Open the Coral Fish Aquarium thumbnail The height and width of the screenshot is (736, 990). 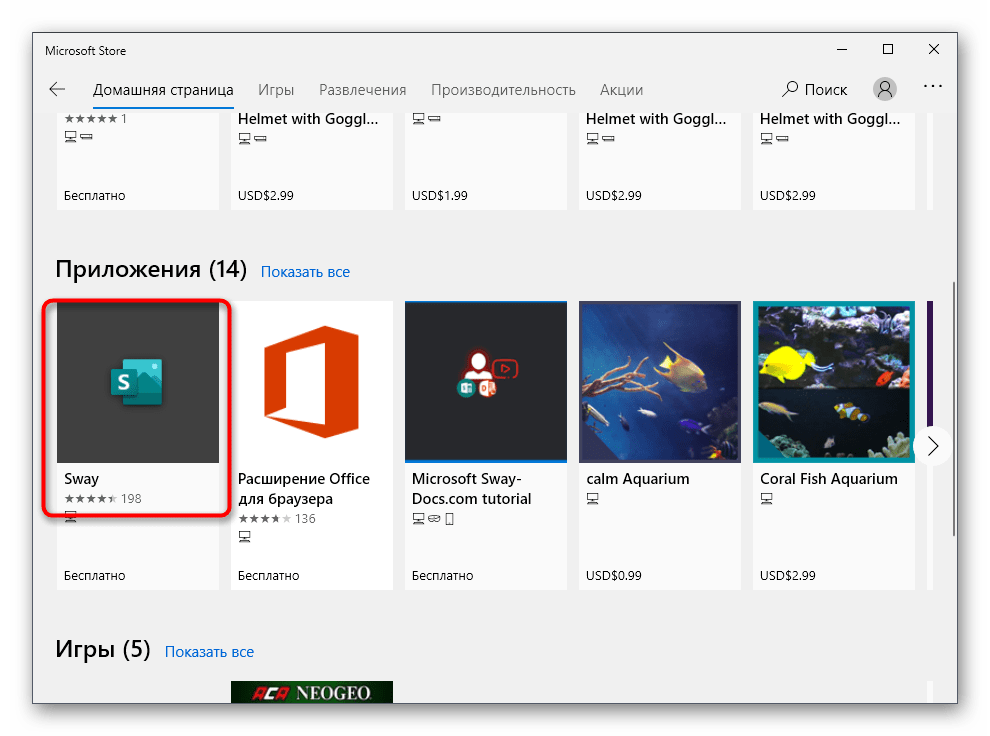[x=834, y=382]
